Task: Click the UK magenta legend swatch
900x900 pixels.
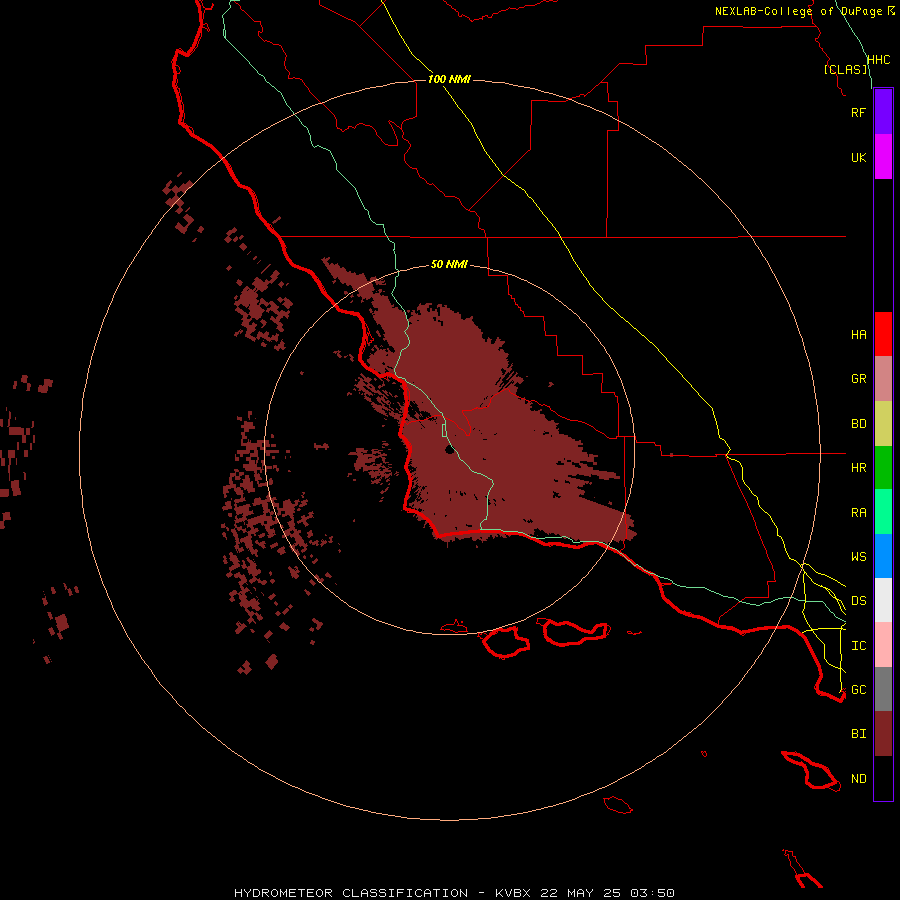Action: [x=883, y=157]
